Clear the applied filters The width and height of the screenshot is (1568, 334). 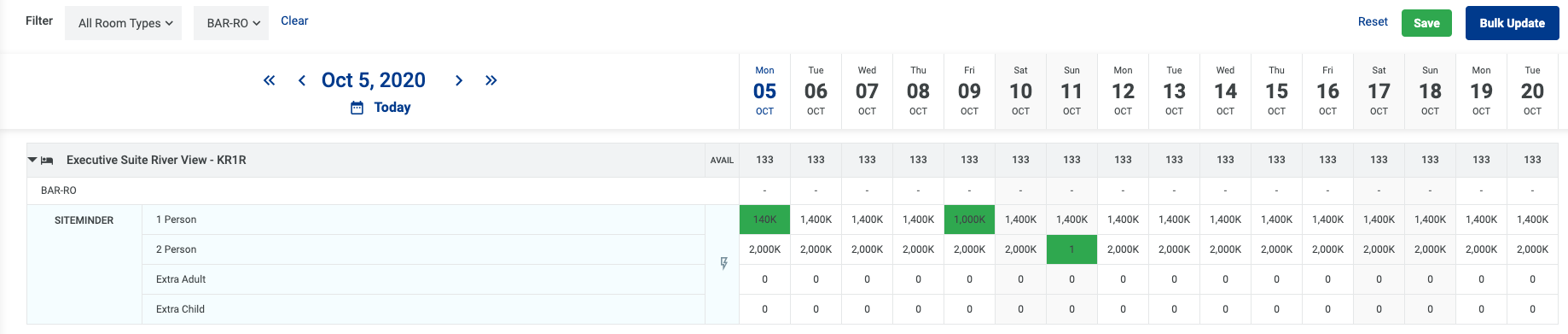pyautogui.click(x=294, y=21)
